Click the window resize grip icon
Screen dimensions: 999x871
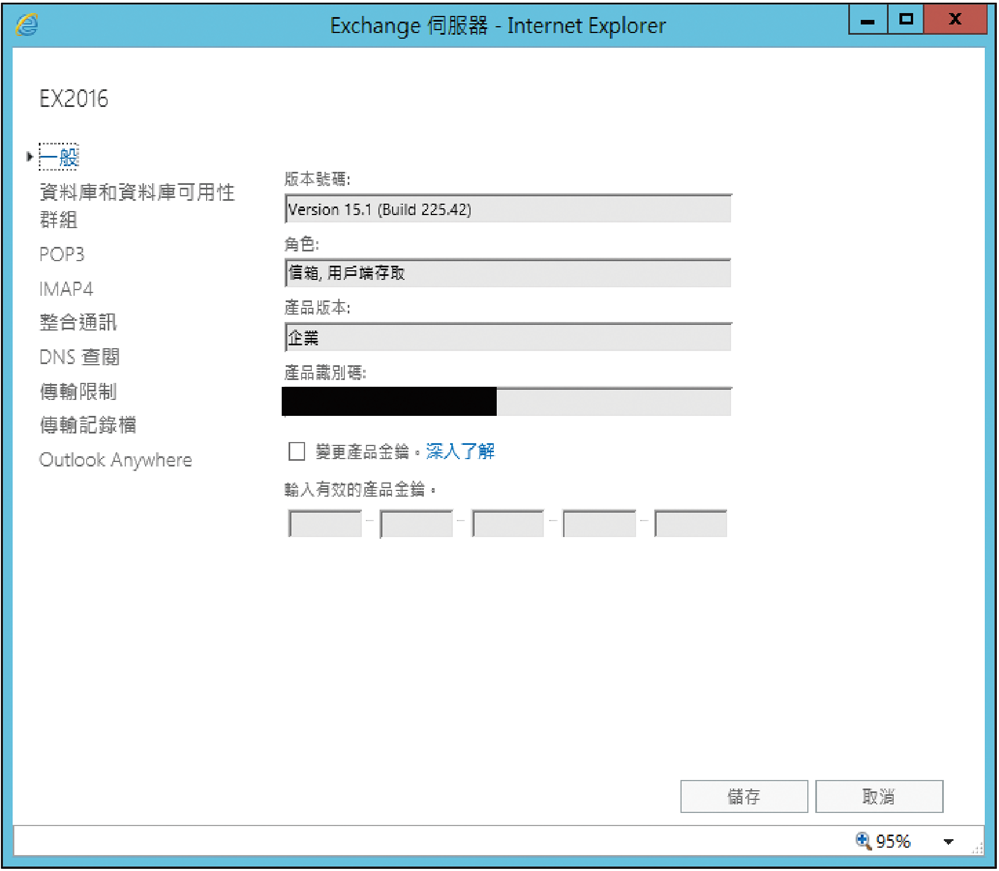(x=978, y=849)
